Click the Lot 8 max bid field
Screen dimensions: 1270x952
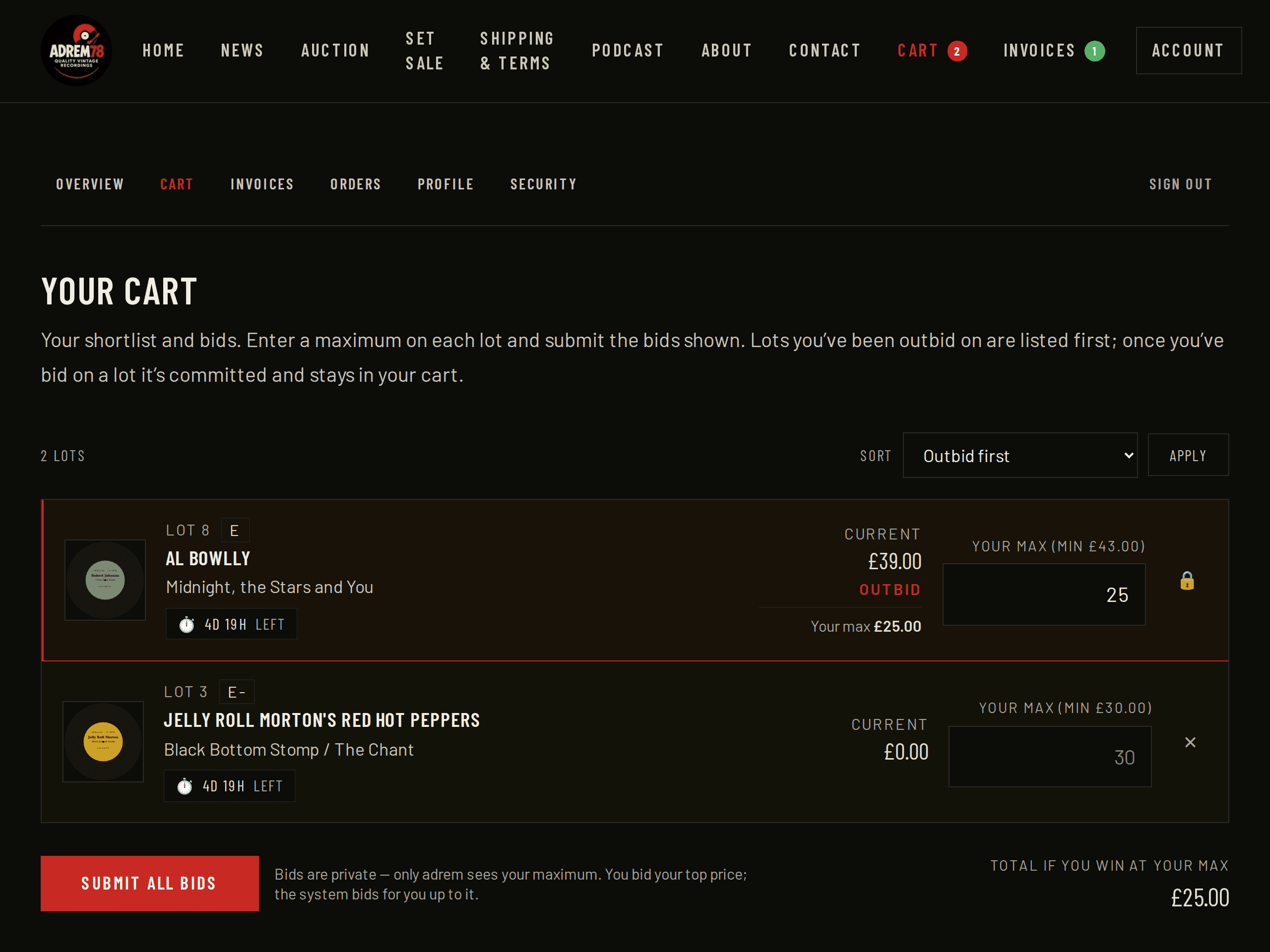(x=1044, y=595)
